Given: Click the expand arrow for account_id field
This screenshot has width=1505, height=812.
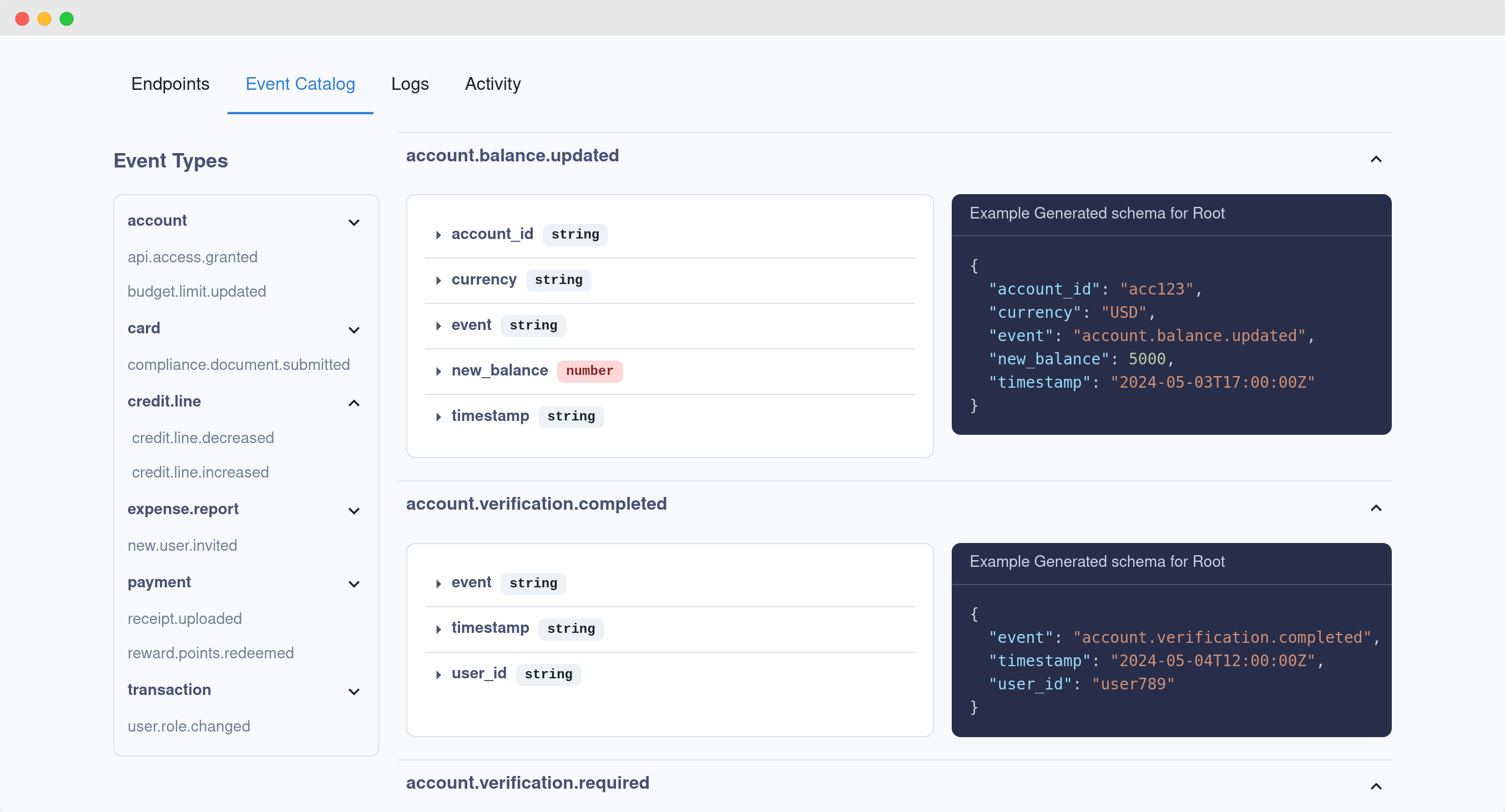Looking at the screenshot, I should point(438,234).
